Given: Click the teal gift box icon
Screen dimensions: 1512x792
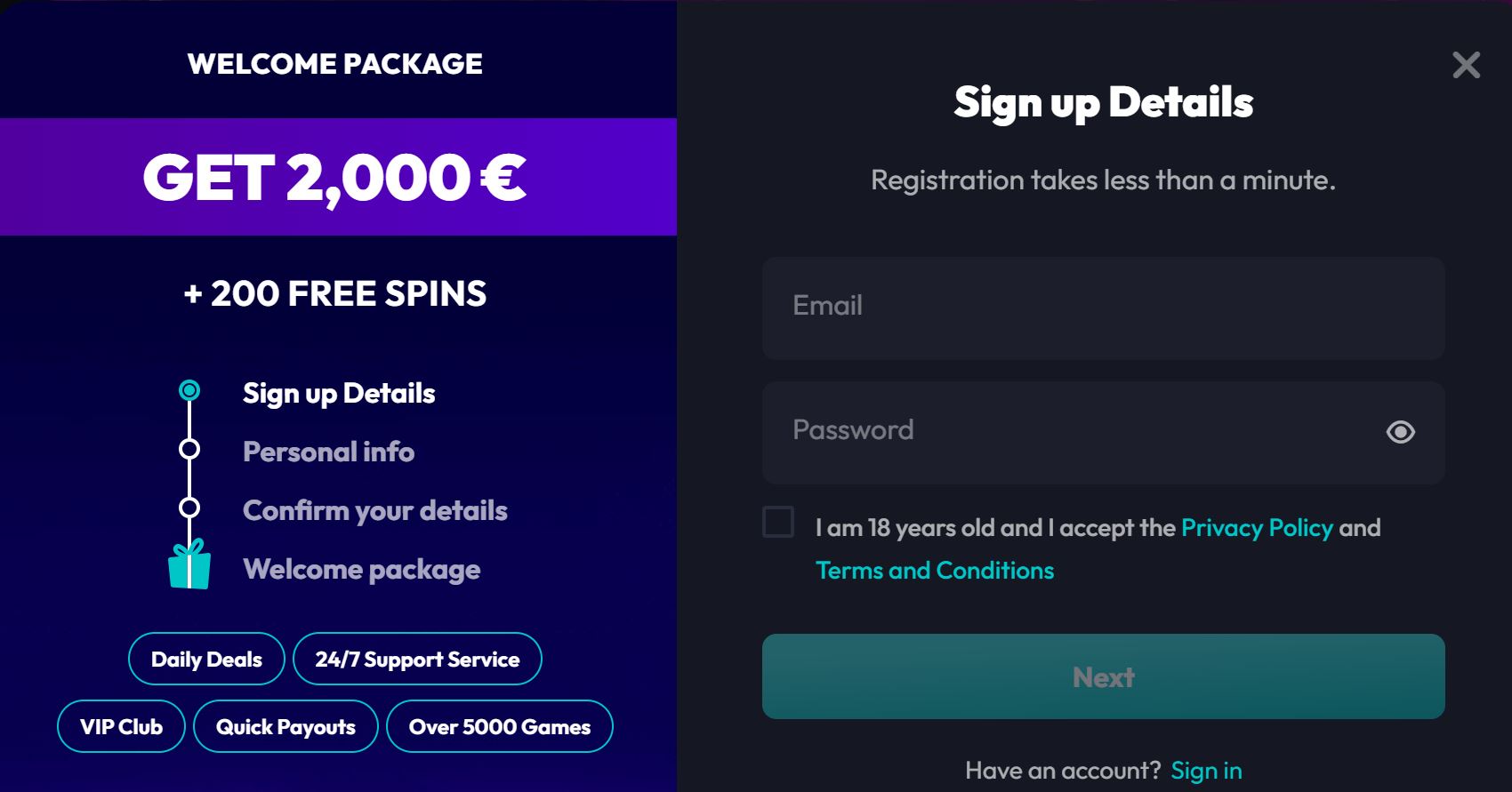Looking at the screenshot, I should click(x=189, y=565).
